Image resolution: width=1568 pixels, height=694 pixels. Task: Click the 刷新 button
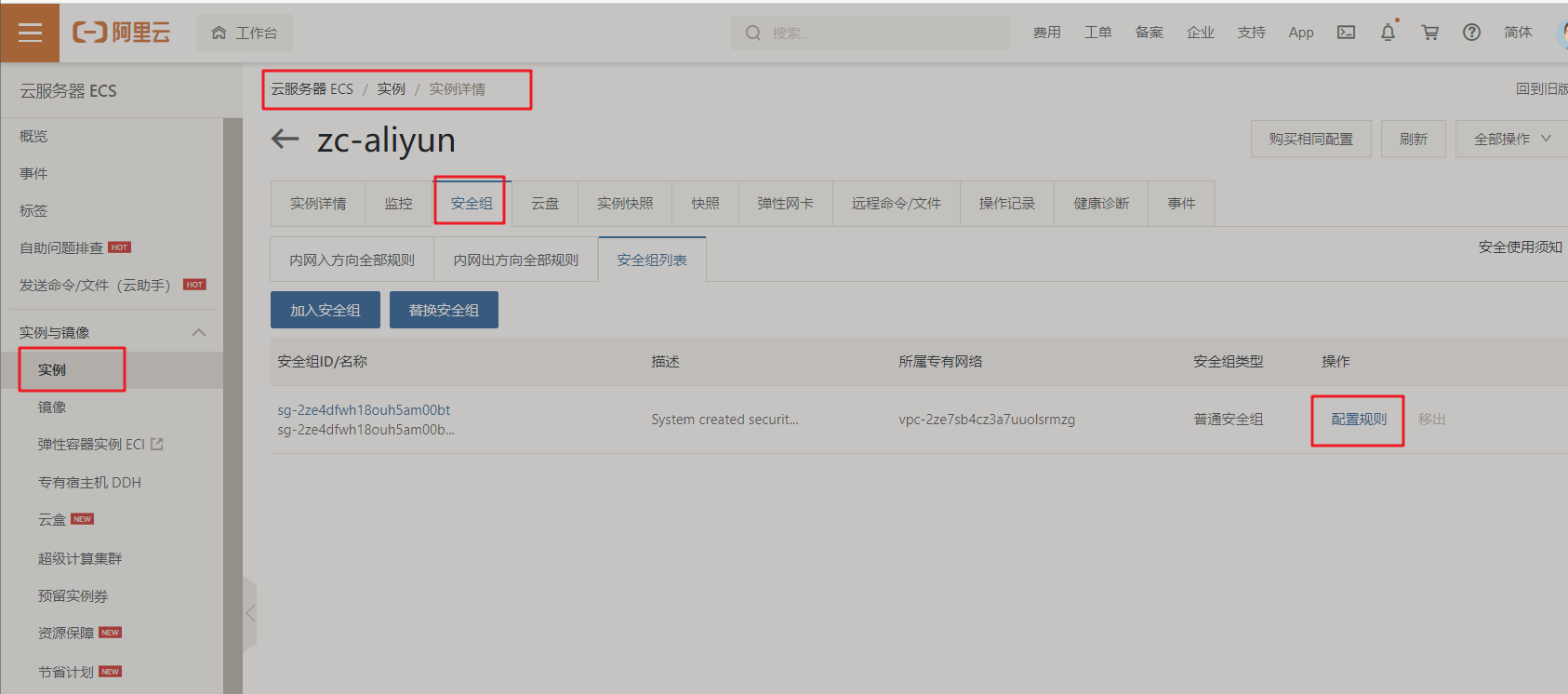pyautogui.click(x=1414, y=139)
